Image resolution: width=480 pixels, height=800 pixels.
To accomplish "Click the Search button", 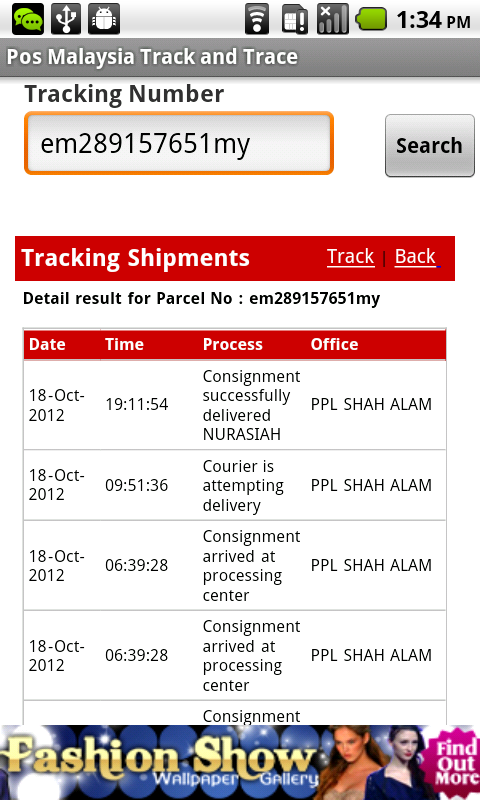I will 430,145.
